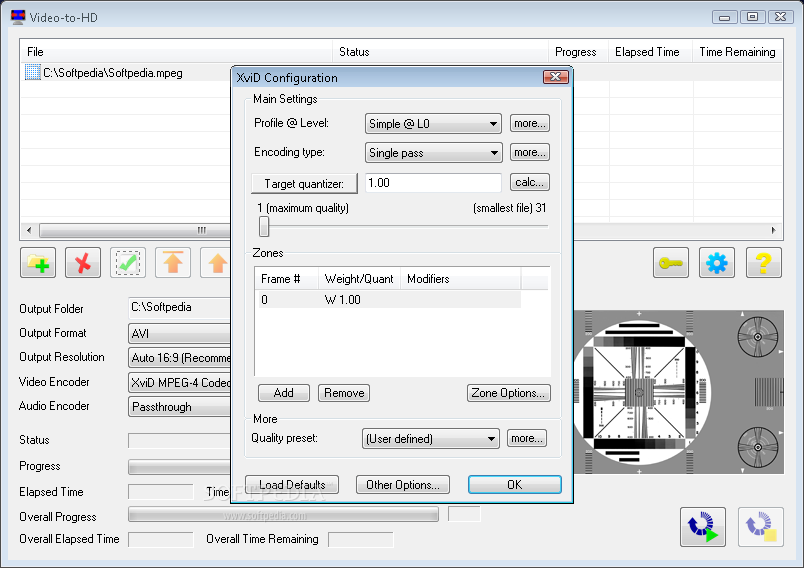Open the Output Format AVI dropdown
The image size is (804, 568).
pos(179,334)
